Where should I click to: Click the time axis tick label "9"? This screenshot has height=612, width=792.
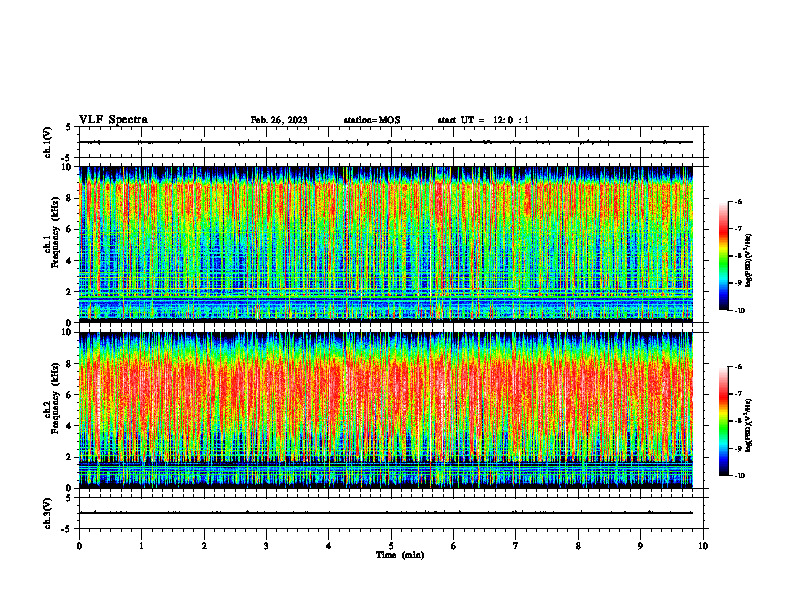tap(640, 546)
